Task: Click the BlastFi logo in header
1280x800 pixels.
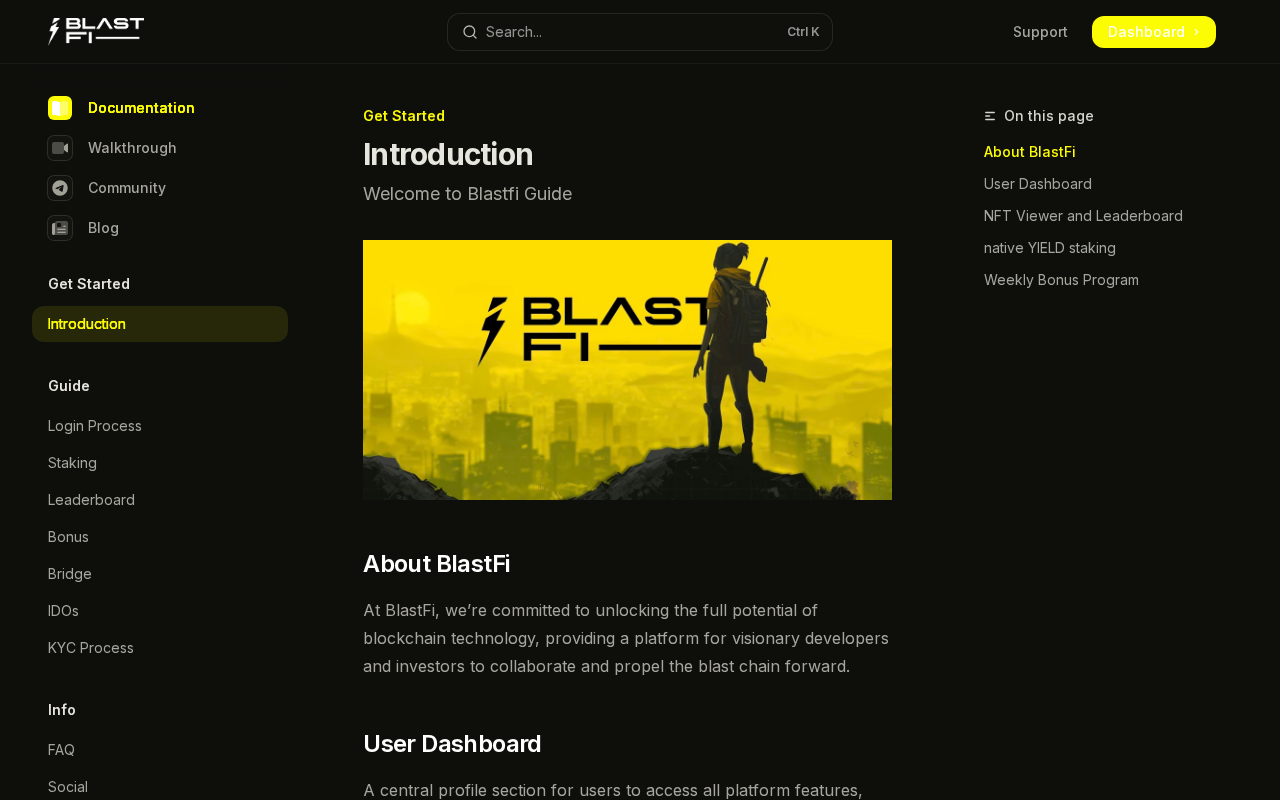Action: [x=96, y=31]
